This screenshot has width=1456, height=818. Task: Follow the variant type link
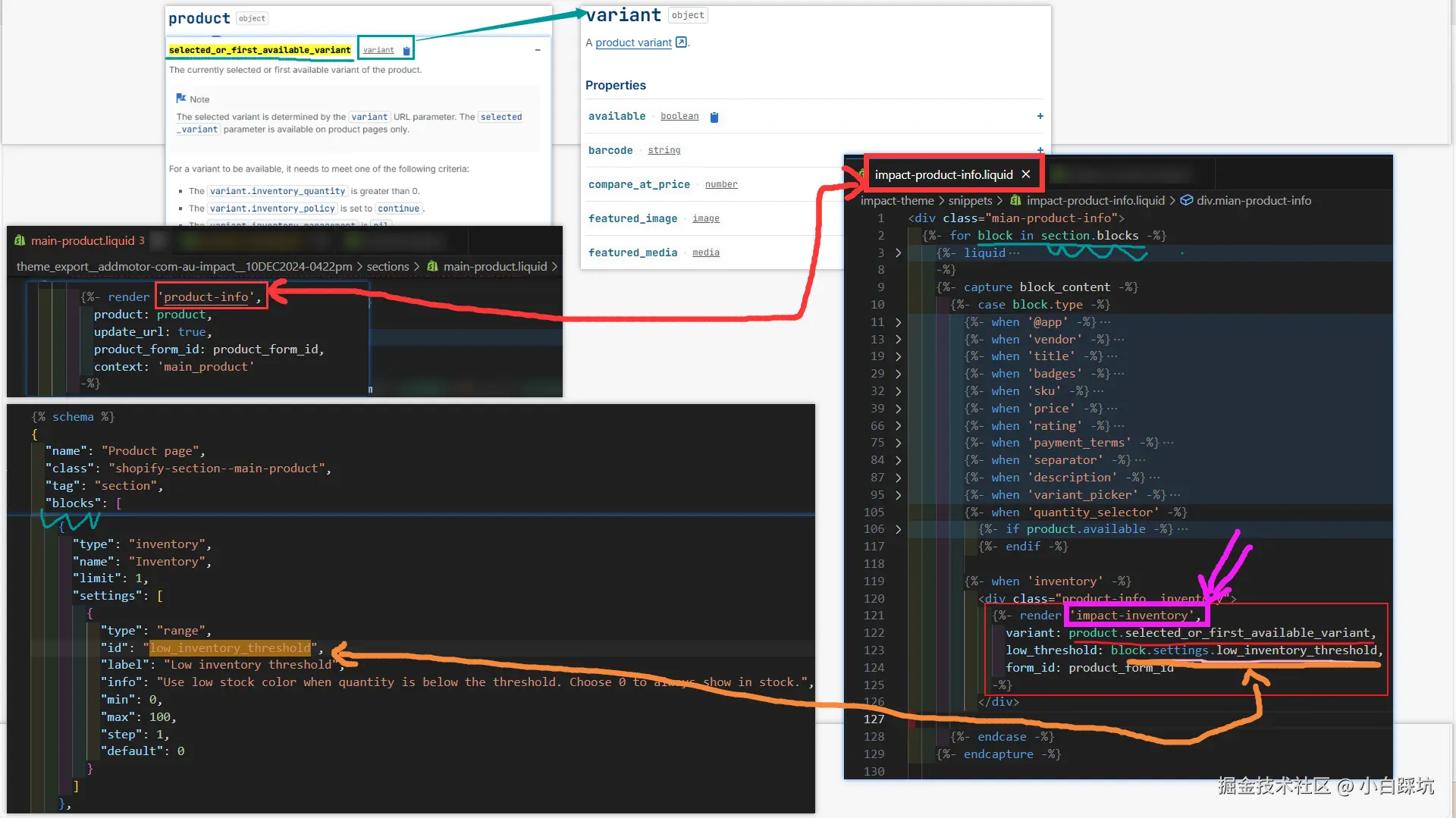point(378,50)
